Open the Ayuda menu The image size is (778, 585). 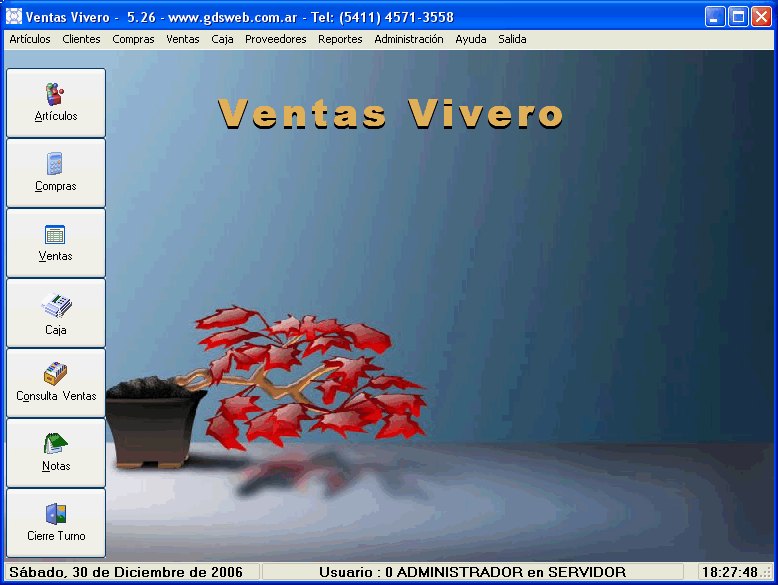(471, 39)
